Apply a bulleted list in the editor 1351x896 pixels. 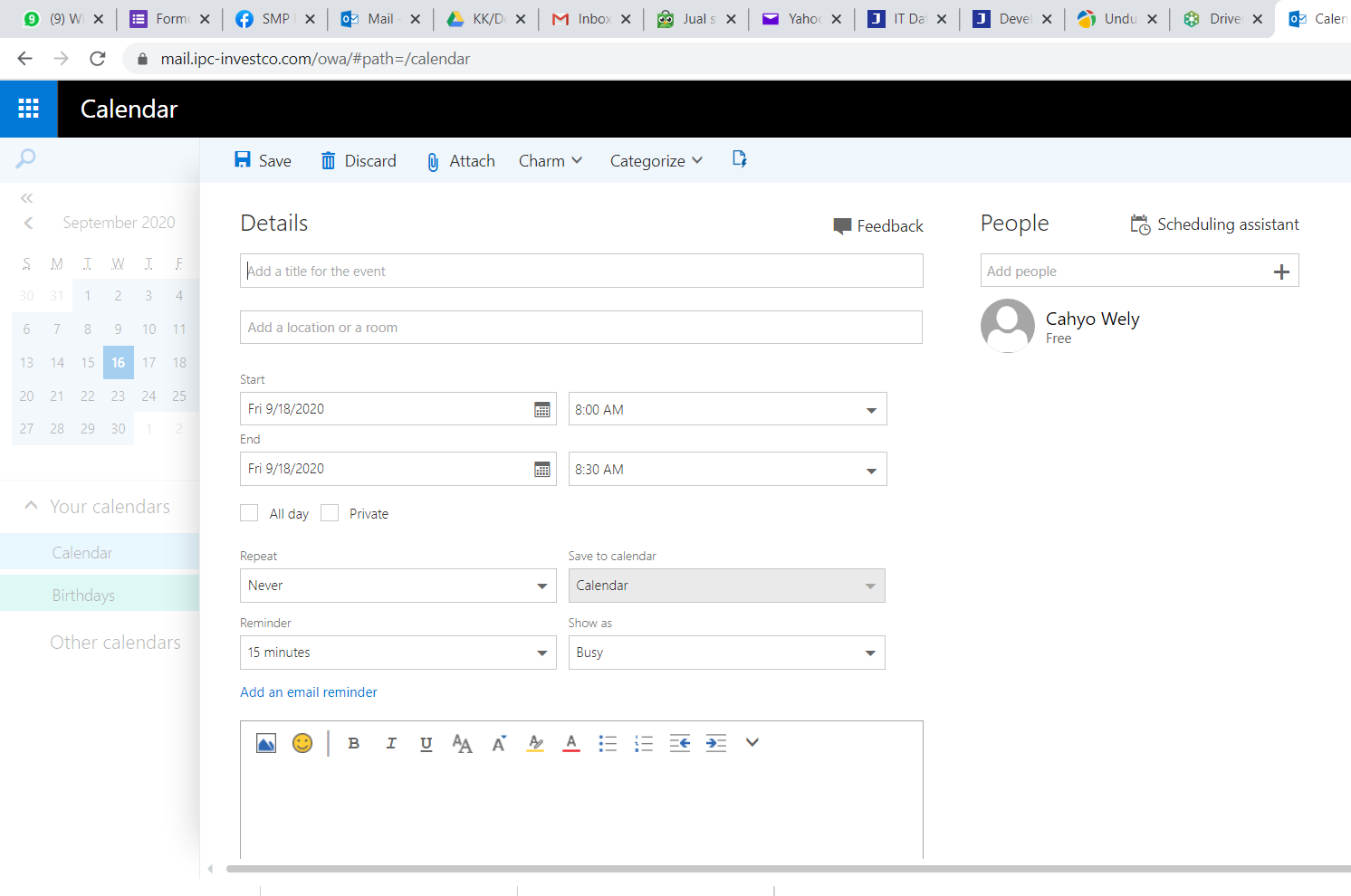click(608, 743)
